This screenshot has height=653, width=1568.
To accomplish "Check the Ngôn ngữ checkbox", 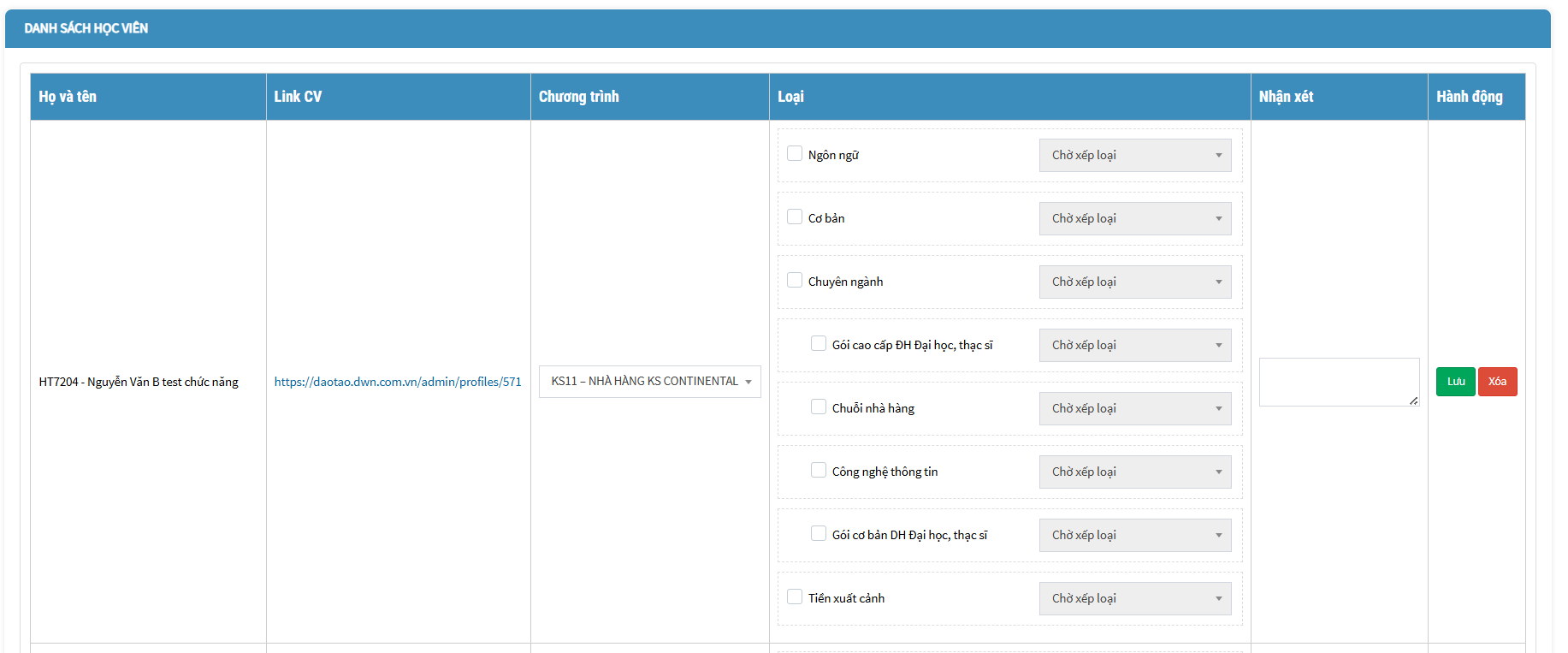I will pyautogui.click(x=795, y=154).
